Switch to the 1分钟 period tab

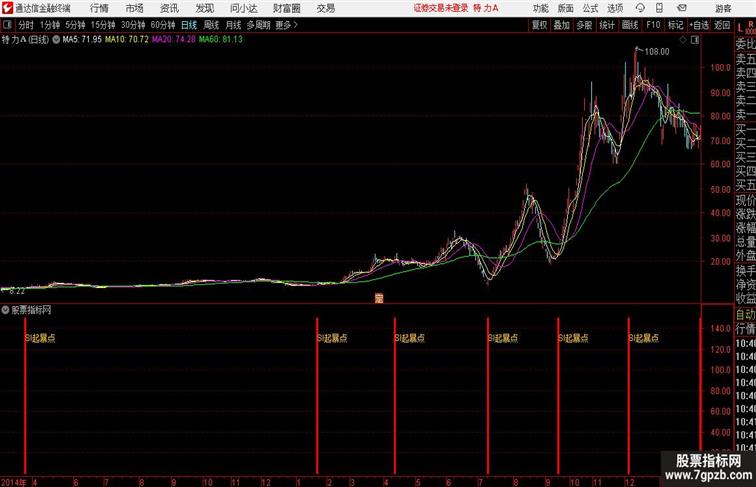click(x=50, y=25)
